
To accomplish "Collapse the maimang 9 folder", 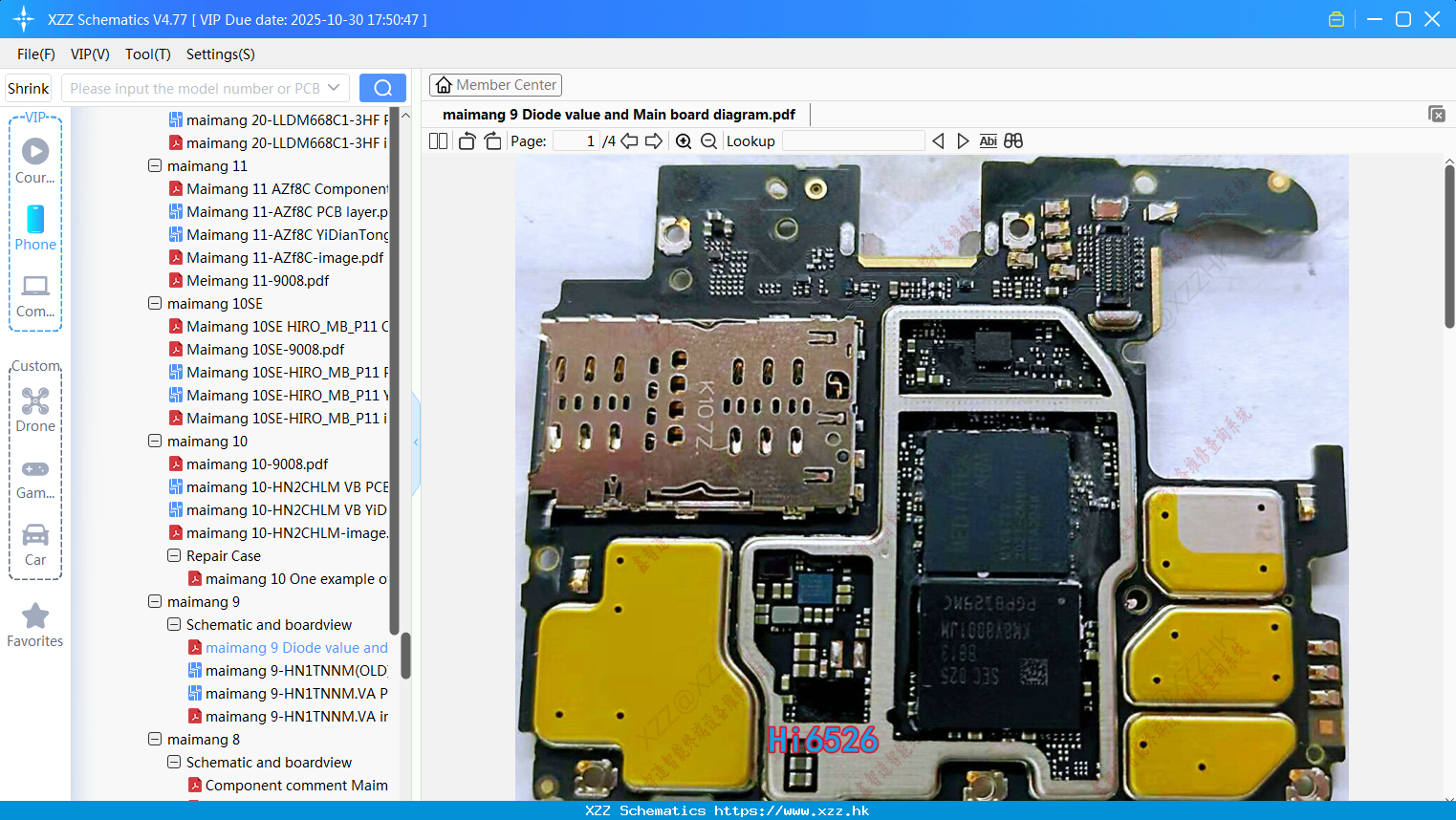I will (x=155, y=601).
